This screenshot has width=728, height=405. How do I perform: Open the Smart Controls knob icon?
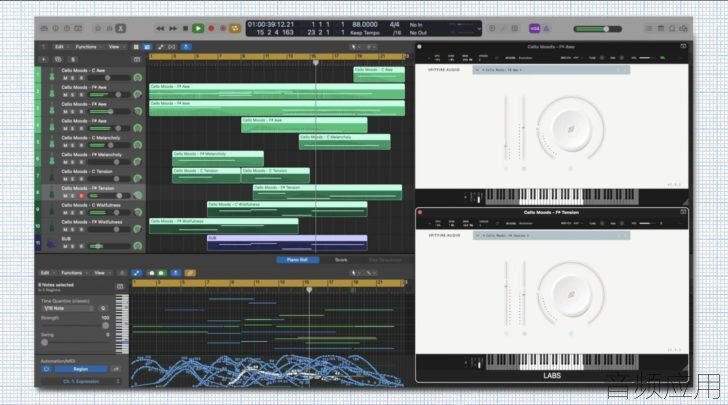tap(98, 28)
